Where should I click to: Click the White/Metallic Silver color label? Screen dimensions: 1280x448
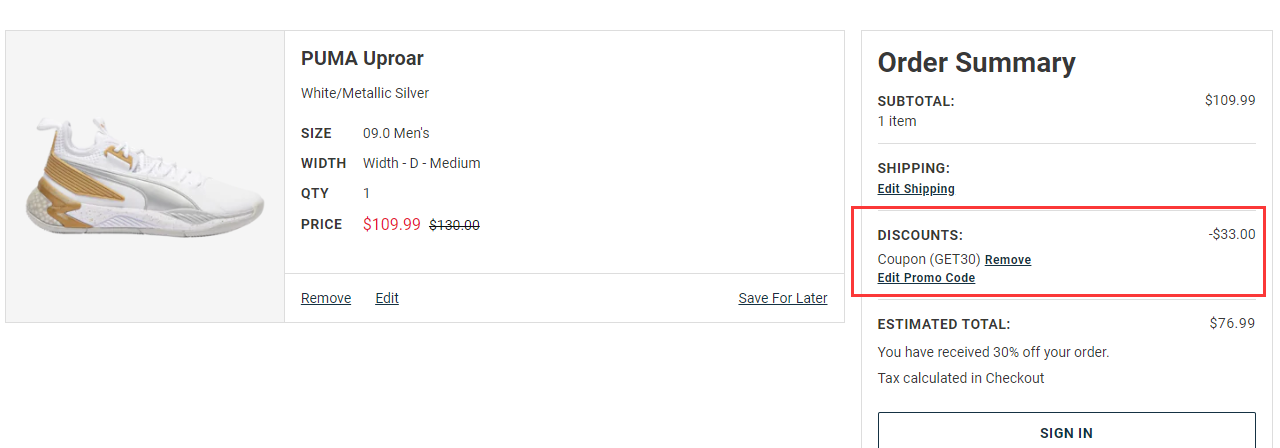tap(365, 93)
